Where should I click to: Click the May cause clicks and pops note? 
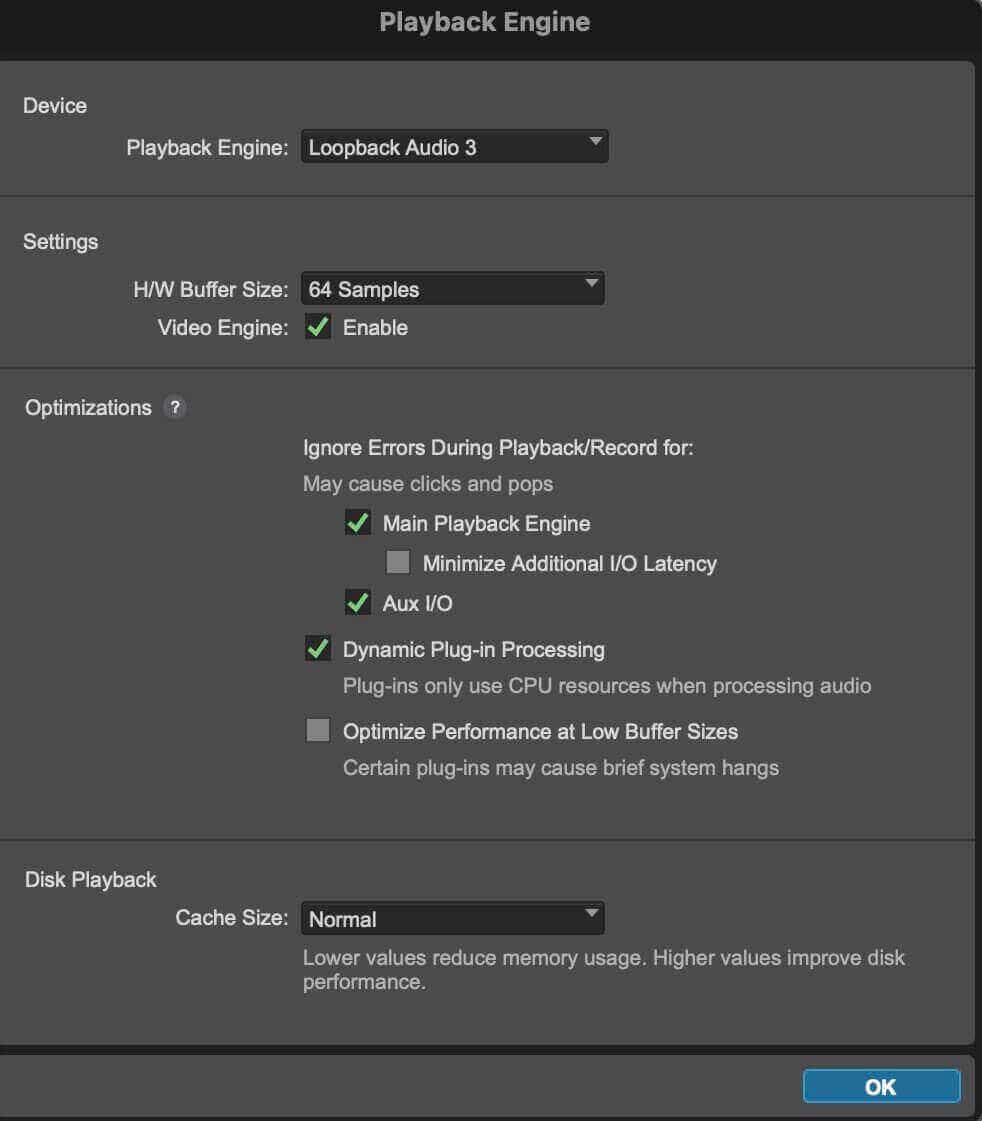coord(428,484)
